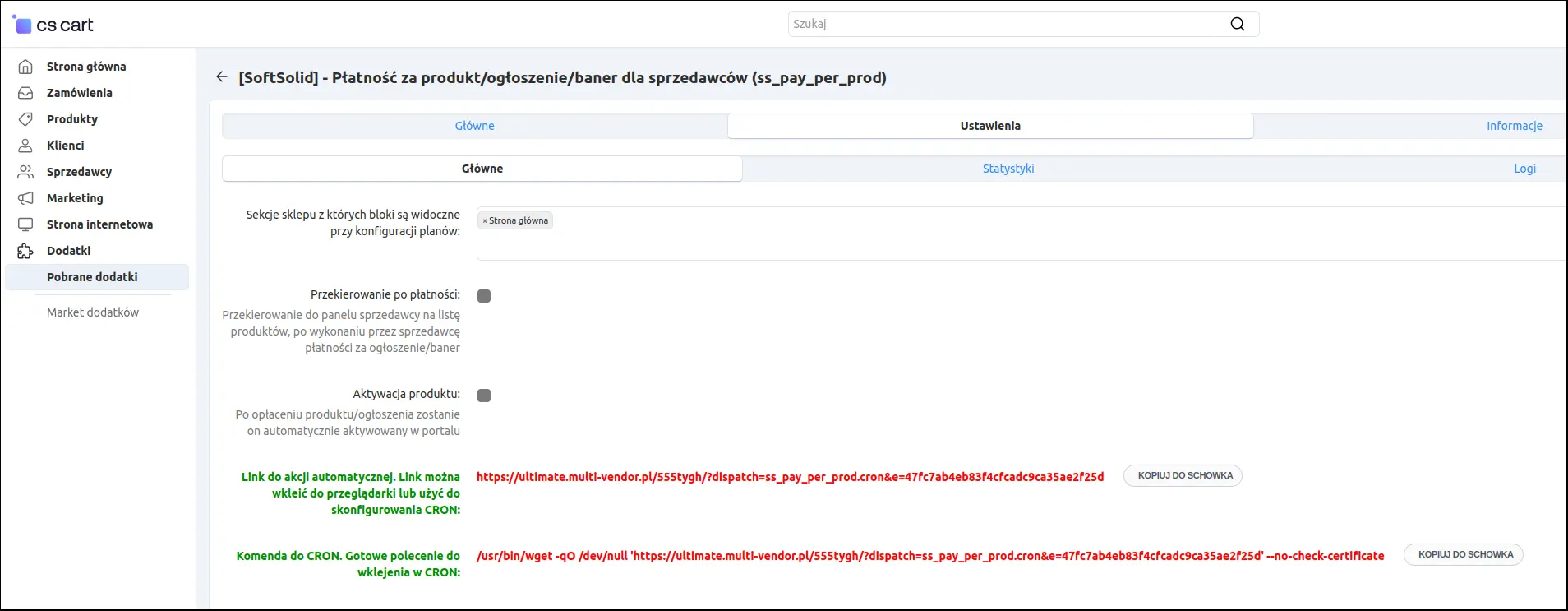Click the search magnifier icon

1237,24
